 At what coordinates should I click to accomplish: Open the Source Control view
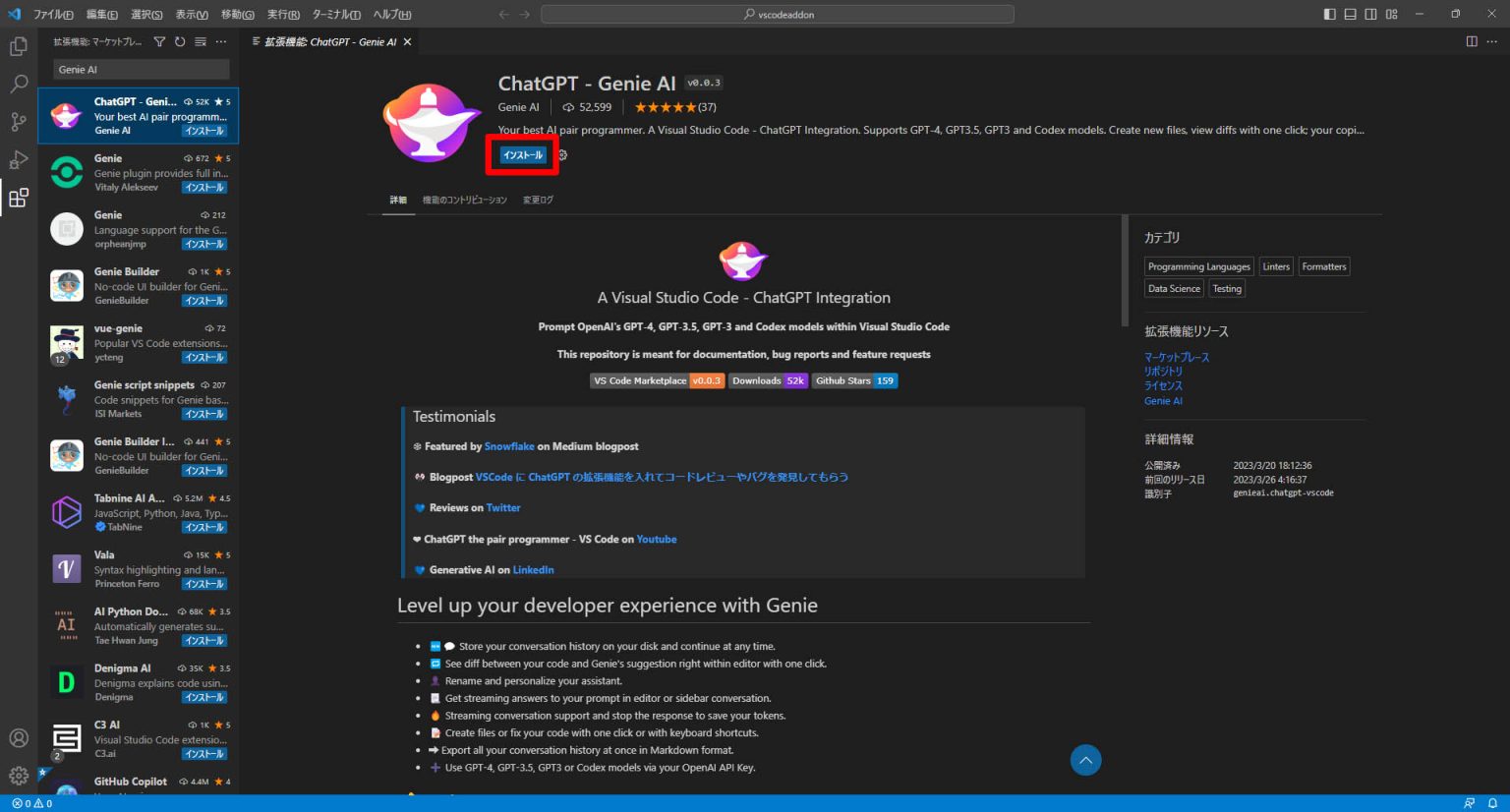click(x=18, y=121)
